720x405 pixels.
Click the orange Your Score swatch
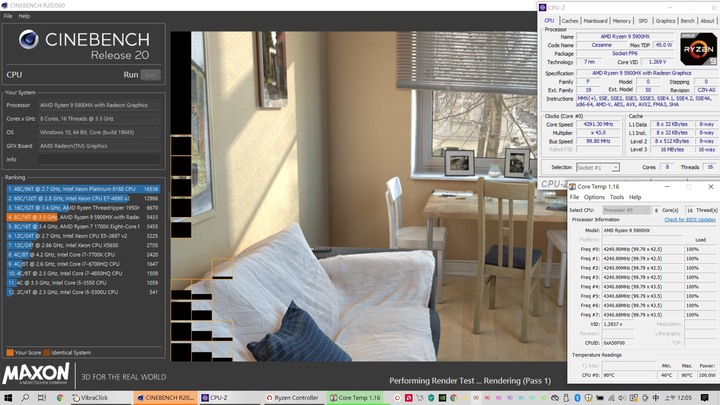click(x=10, y=353)
